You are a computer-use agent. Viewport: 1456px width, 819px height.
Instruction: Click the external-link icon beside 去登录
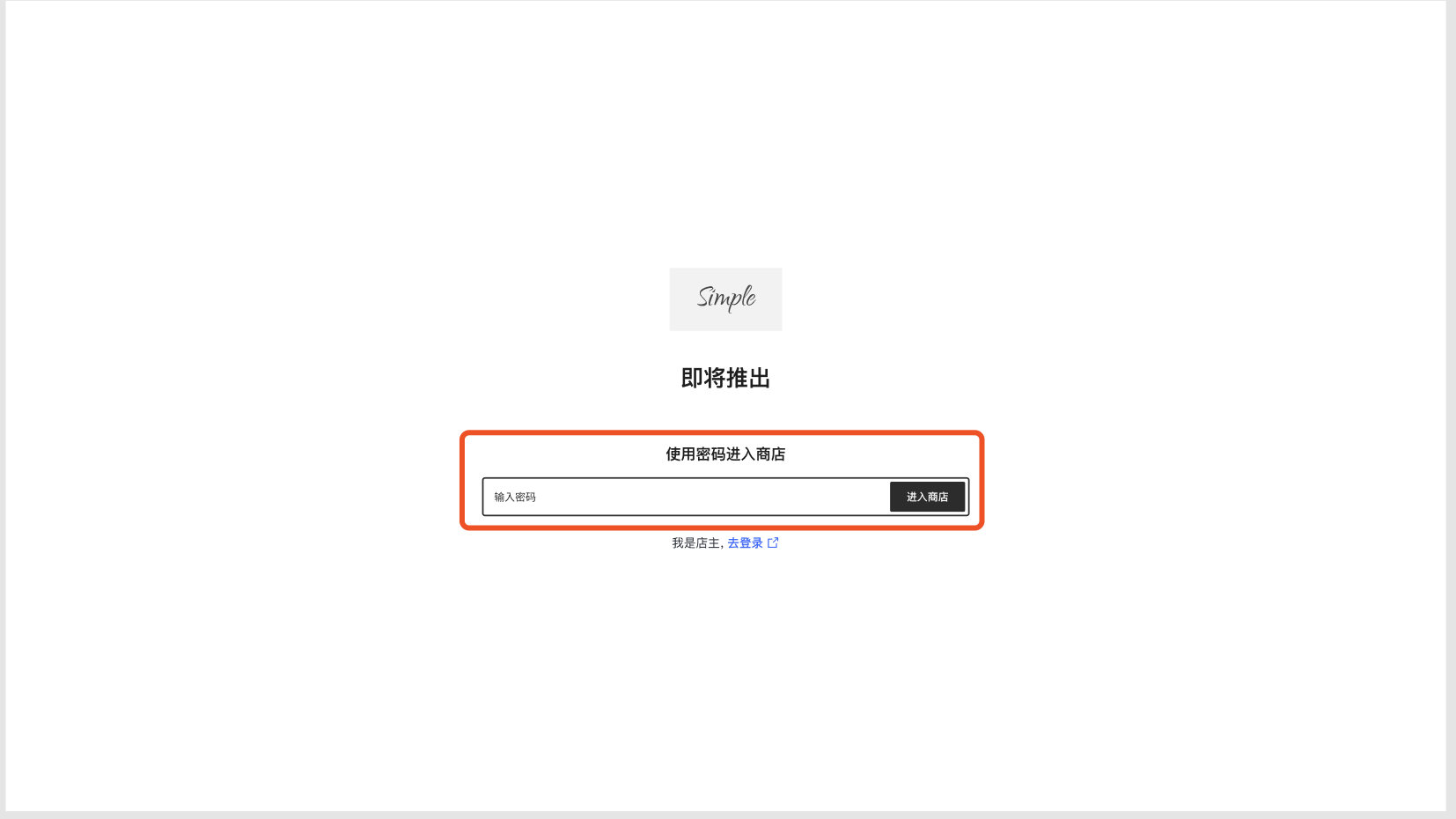pos(773,542)
